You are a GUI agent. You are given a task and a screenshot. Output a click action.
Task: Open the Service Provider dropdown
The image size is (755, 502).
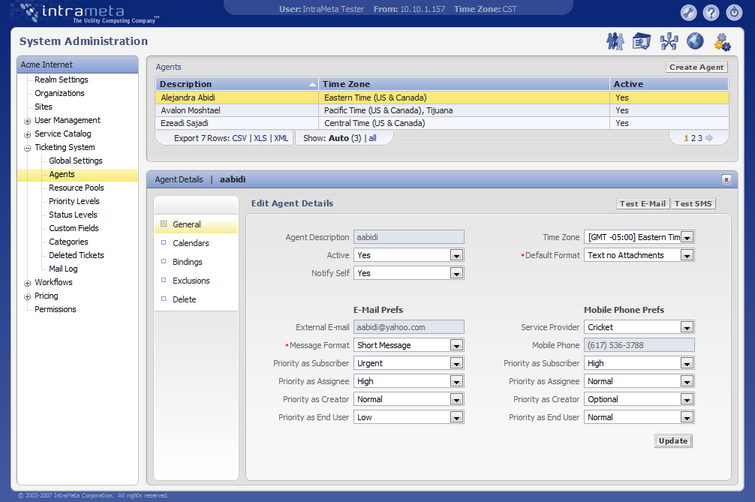[687, 327]
